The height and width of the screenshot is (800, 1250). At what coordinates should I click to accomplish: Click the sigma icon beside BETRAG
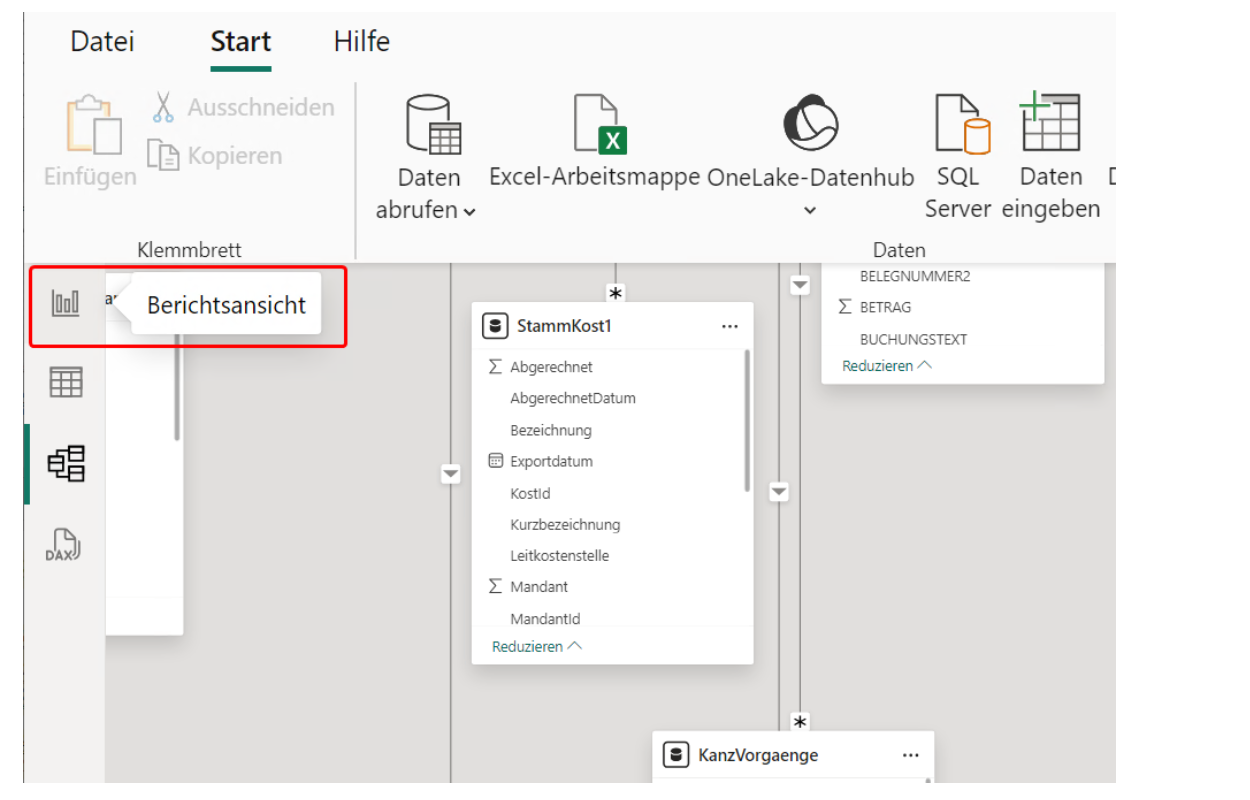(845, 307)
